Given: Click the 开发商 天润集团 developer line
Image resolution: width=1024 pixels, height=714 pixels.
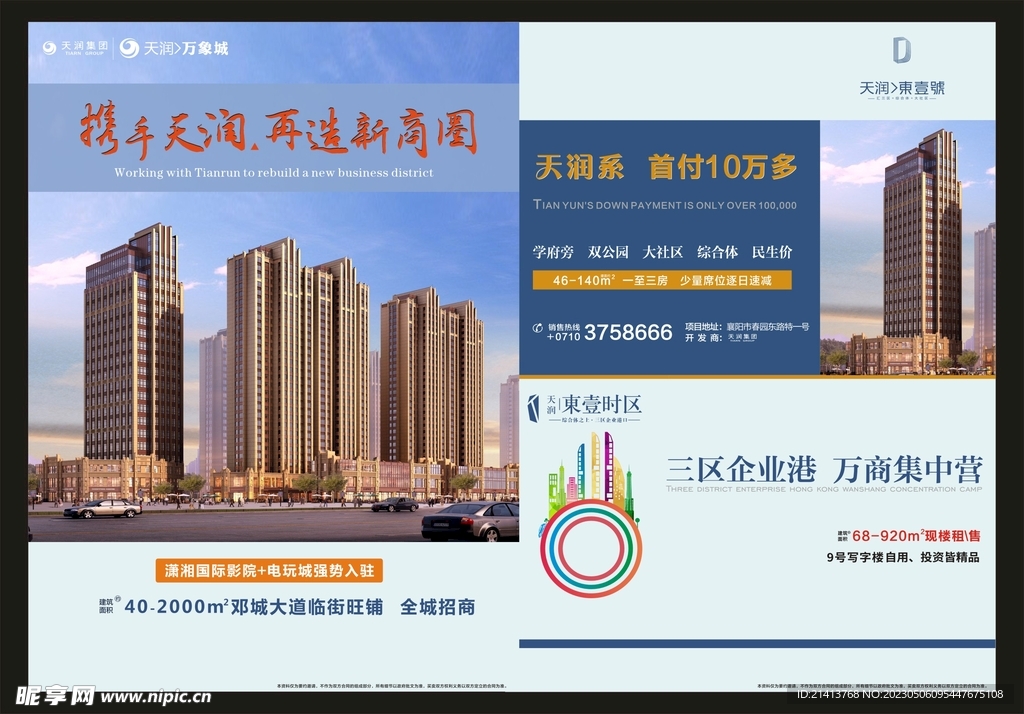Looking at the screenshot, I should 721,338.
